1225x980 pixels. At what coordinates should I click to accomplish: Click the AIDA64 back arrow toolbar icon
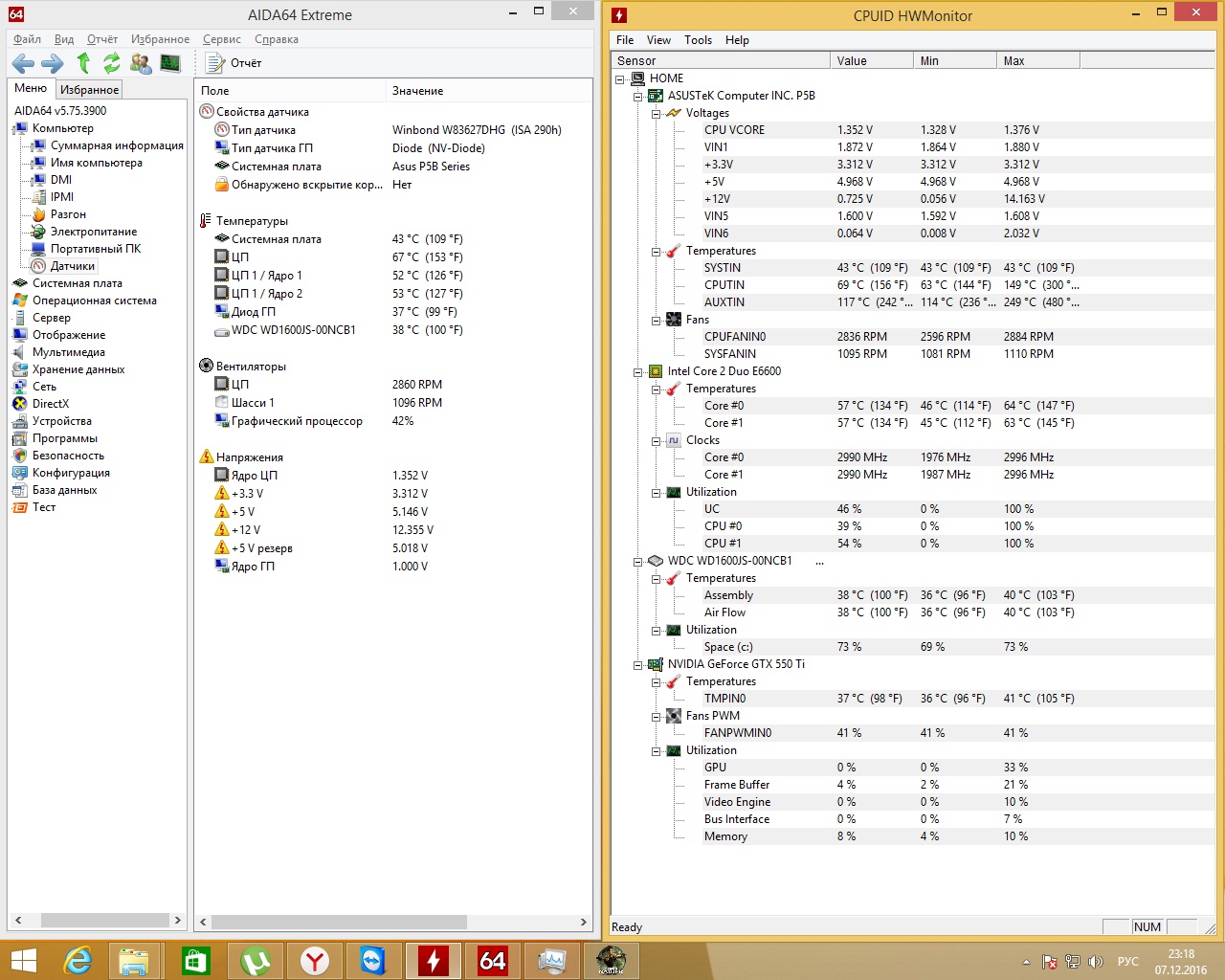[x=23, y=63]
